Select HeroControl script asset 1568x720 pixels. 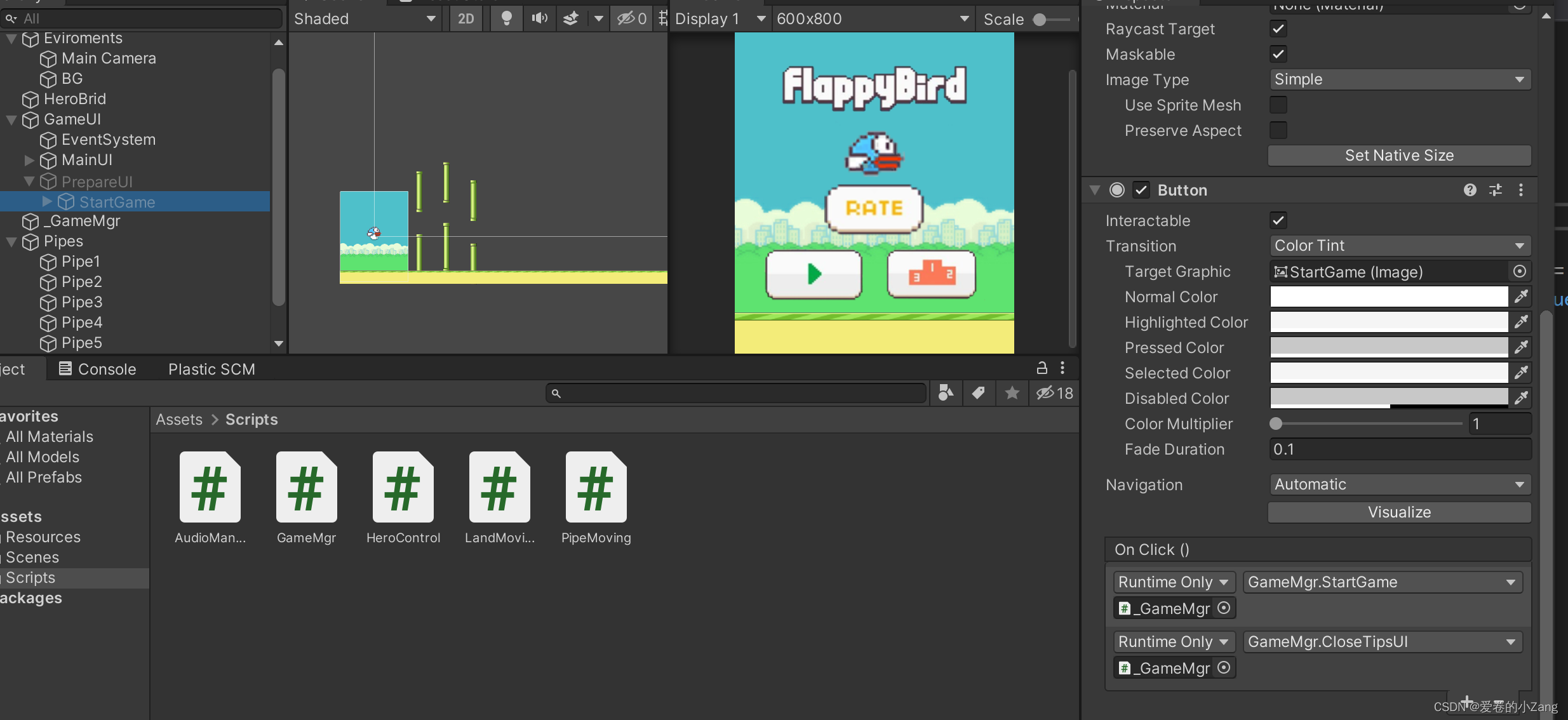[403, 498]
